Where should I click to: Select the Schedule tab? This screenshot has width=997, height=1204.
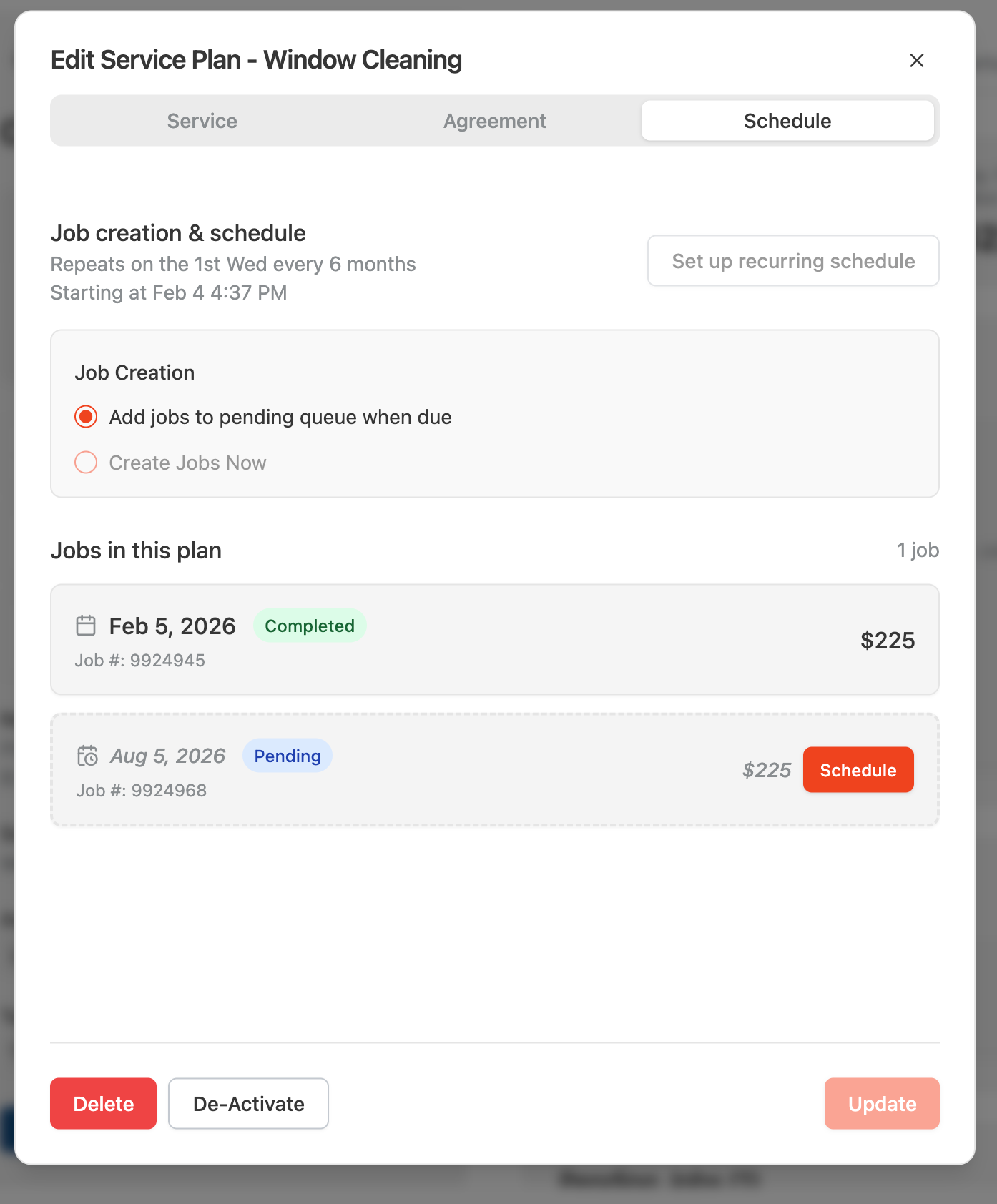tap(787, 121)
